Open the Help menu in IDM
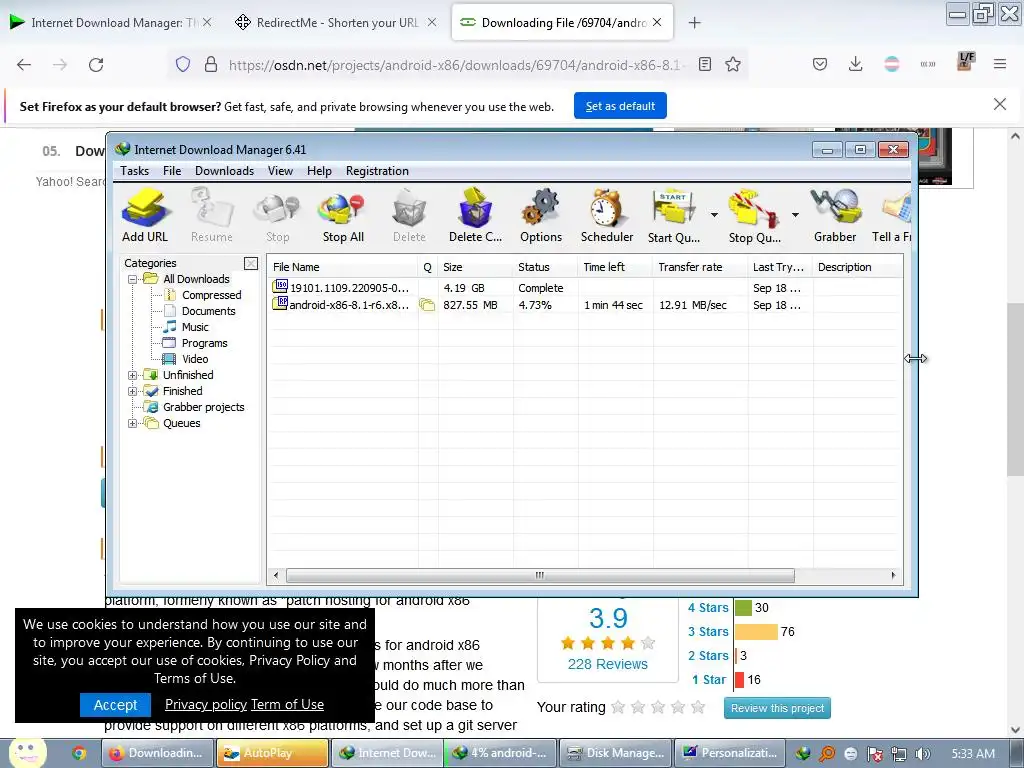 point(319,171)
